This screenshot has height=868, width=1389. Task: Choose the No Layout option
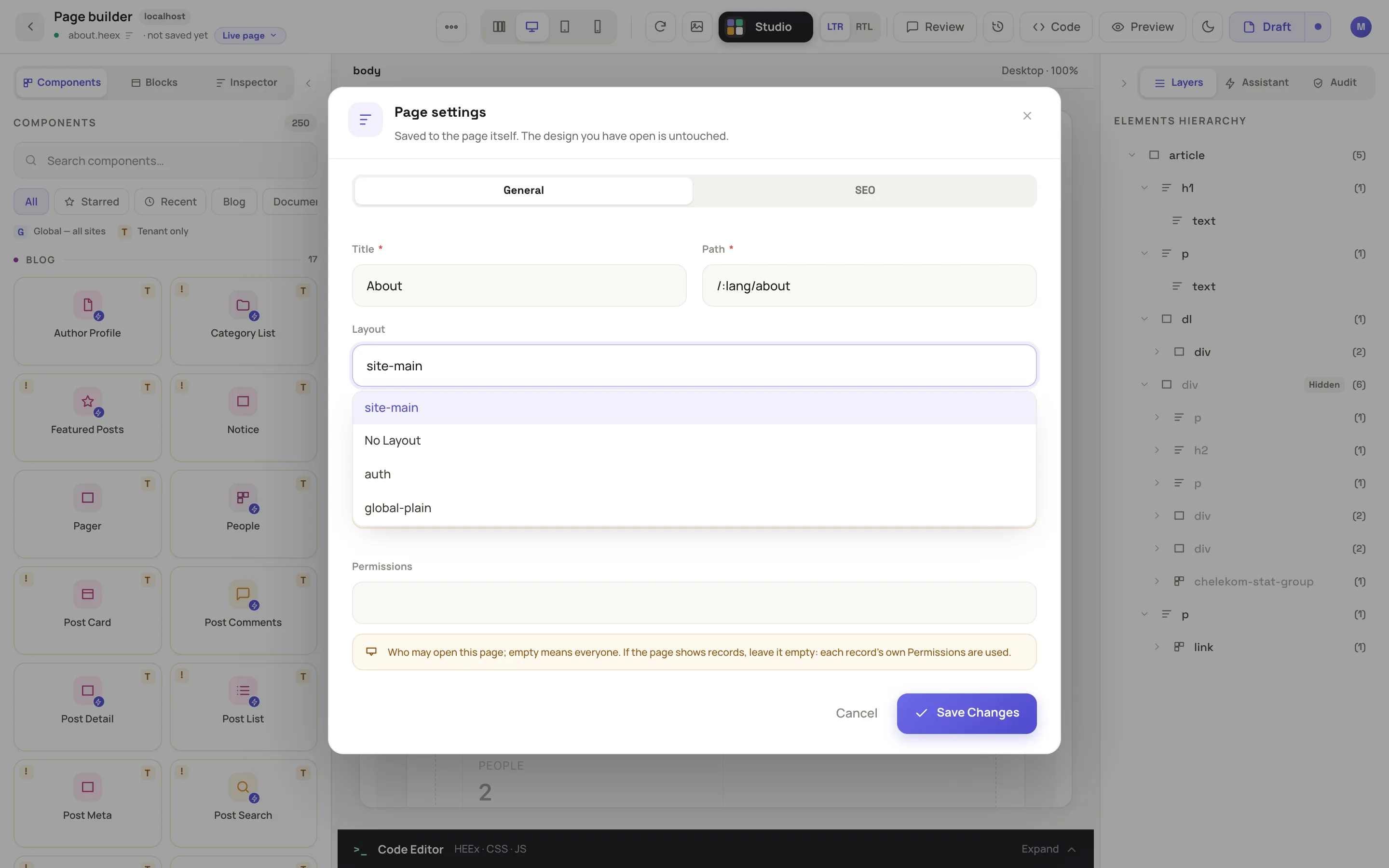click(x=694, y=440)
